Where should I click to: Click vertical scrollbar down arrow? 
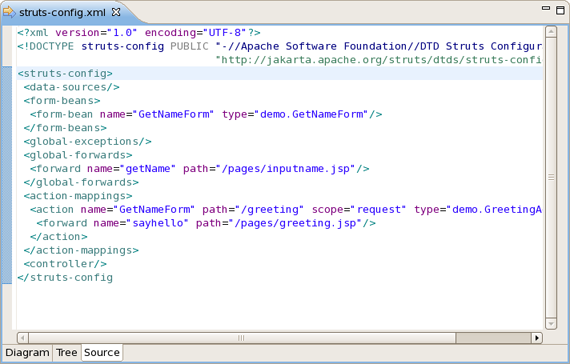pyautogui.click(x=551, y=323)
